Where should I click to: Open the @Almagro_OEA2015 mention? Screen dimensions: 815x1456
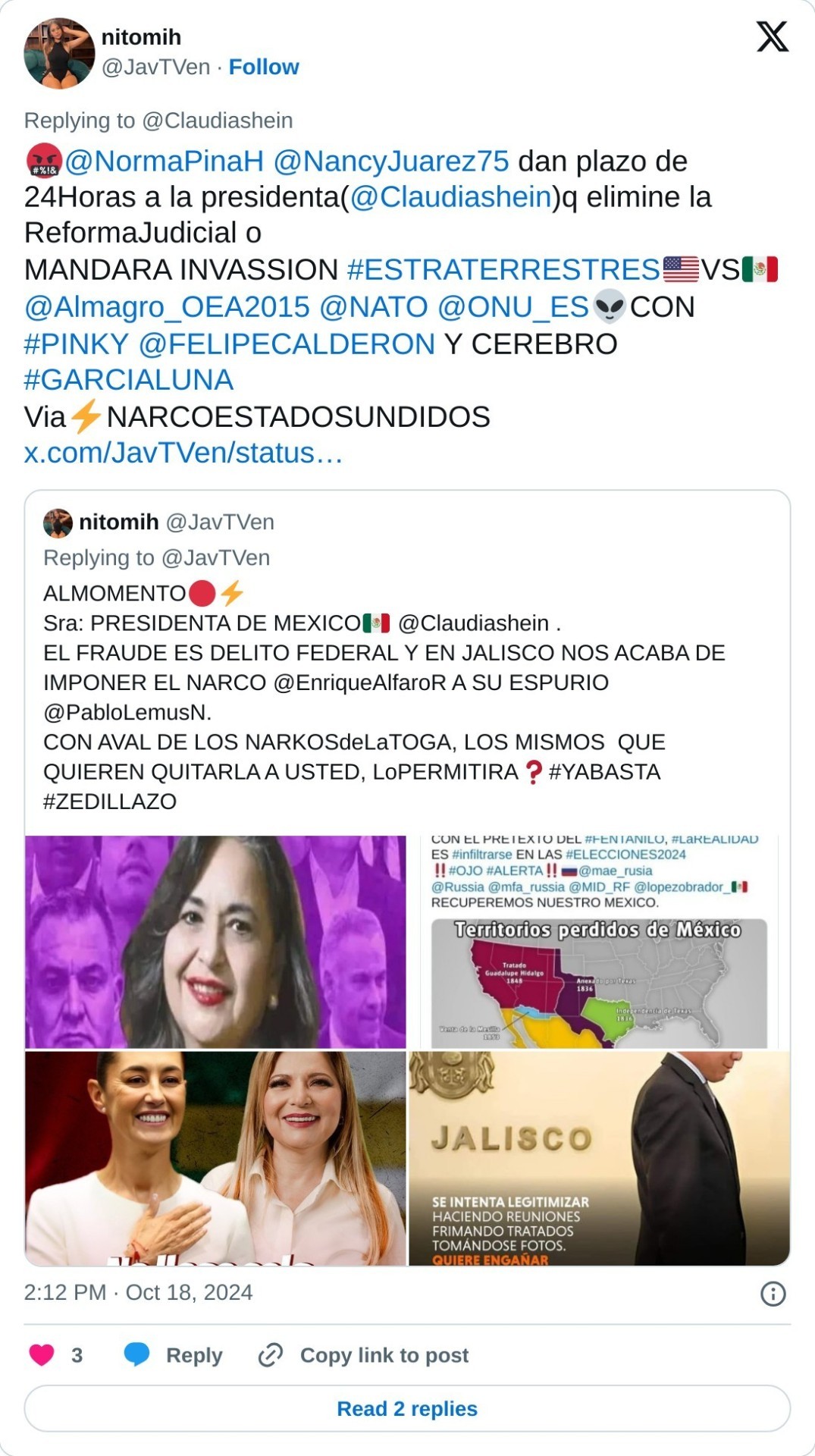[x=167, y=306]
